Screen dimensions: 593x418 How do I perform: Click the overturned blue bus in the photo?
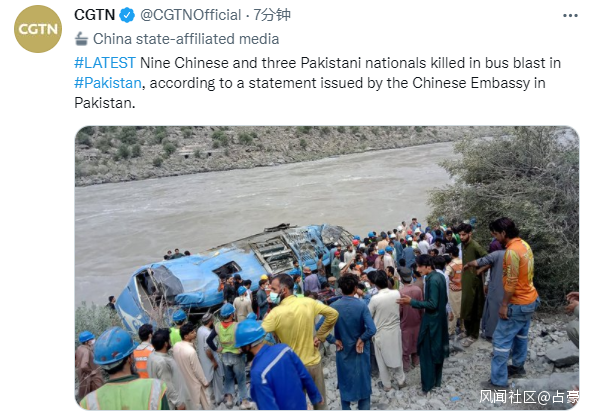(x=231, y=269)
